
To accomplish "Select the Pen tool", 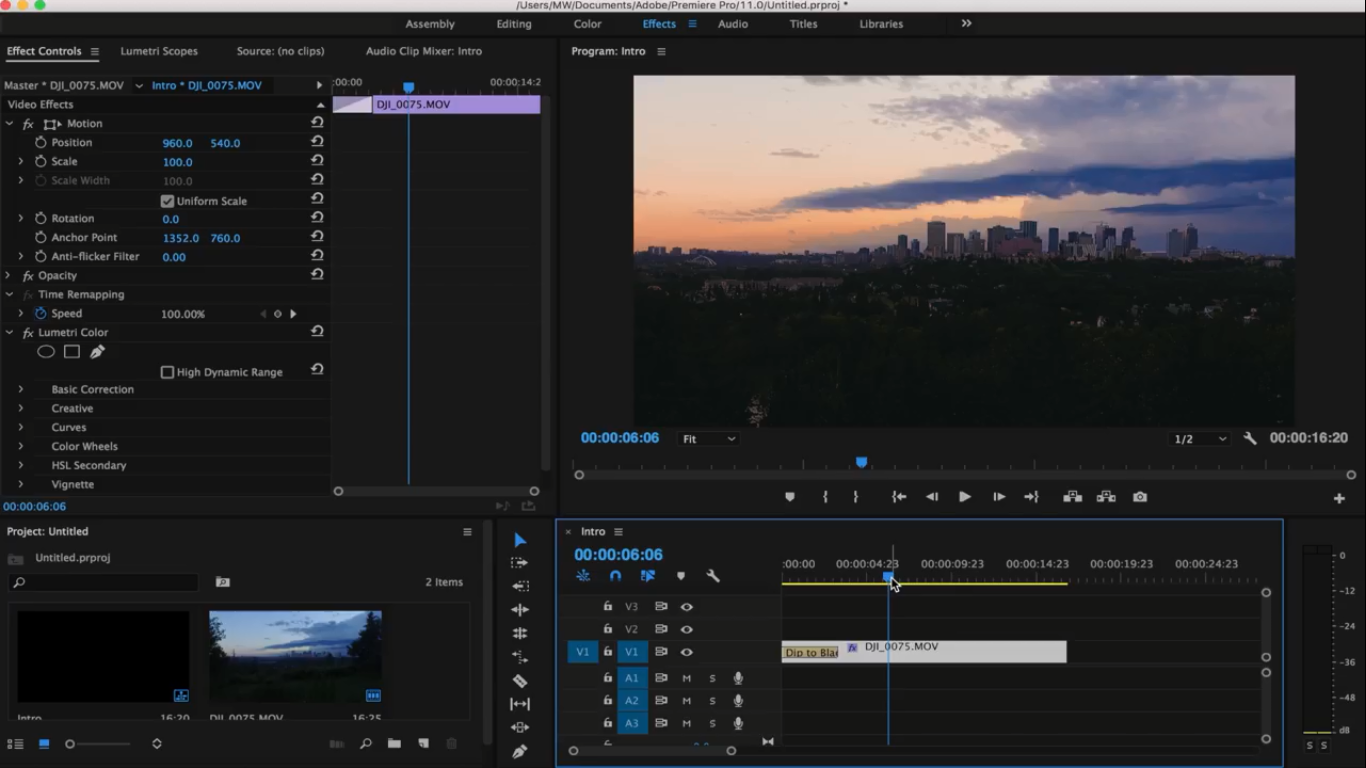I will pyautogui.click(x=519, y=750).
